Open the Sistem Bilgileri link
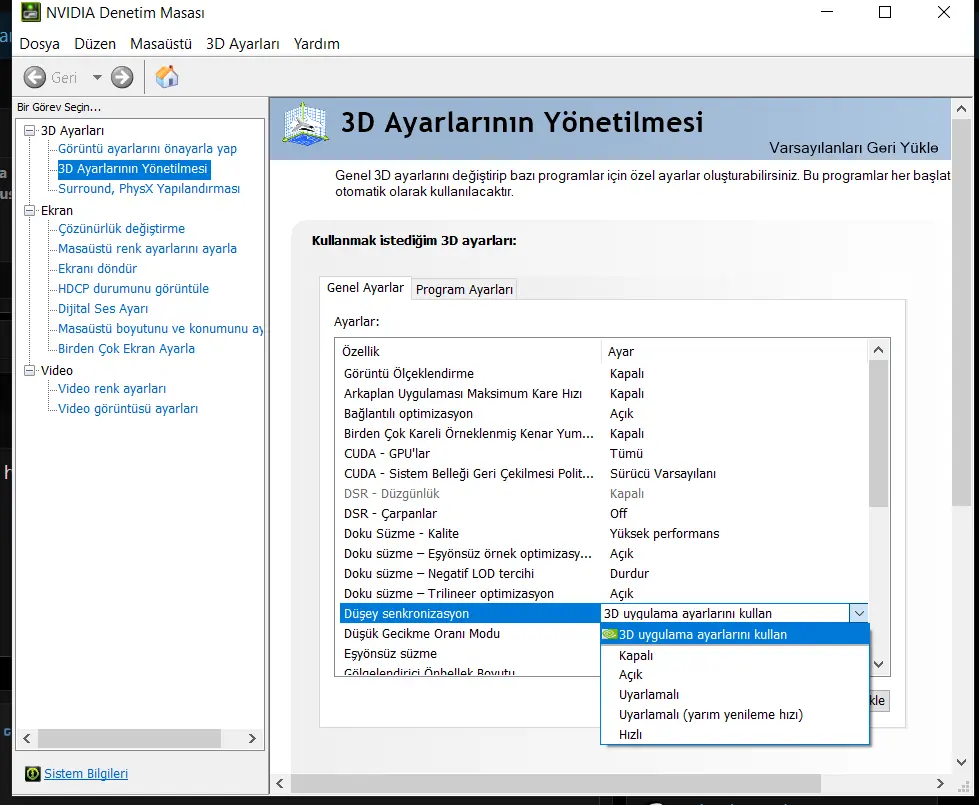The width and height of the screenshot is (979, 805). [x=86, y=773]
